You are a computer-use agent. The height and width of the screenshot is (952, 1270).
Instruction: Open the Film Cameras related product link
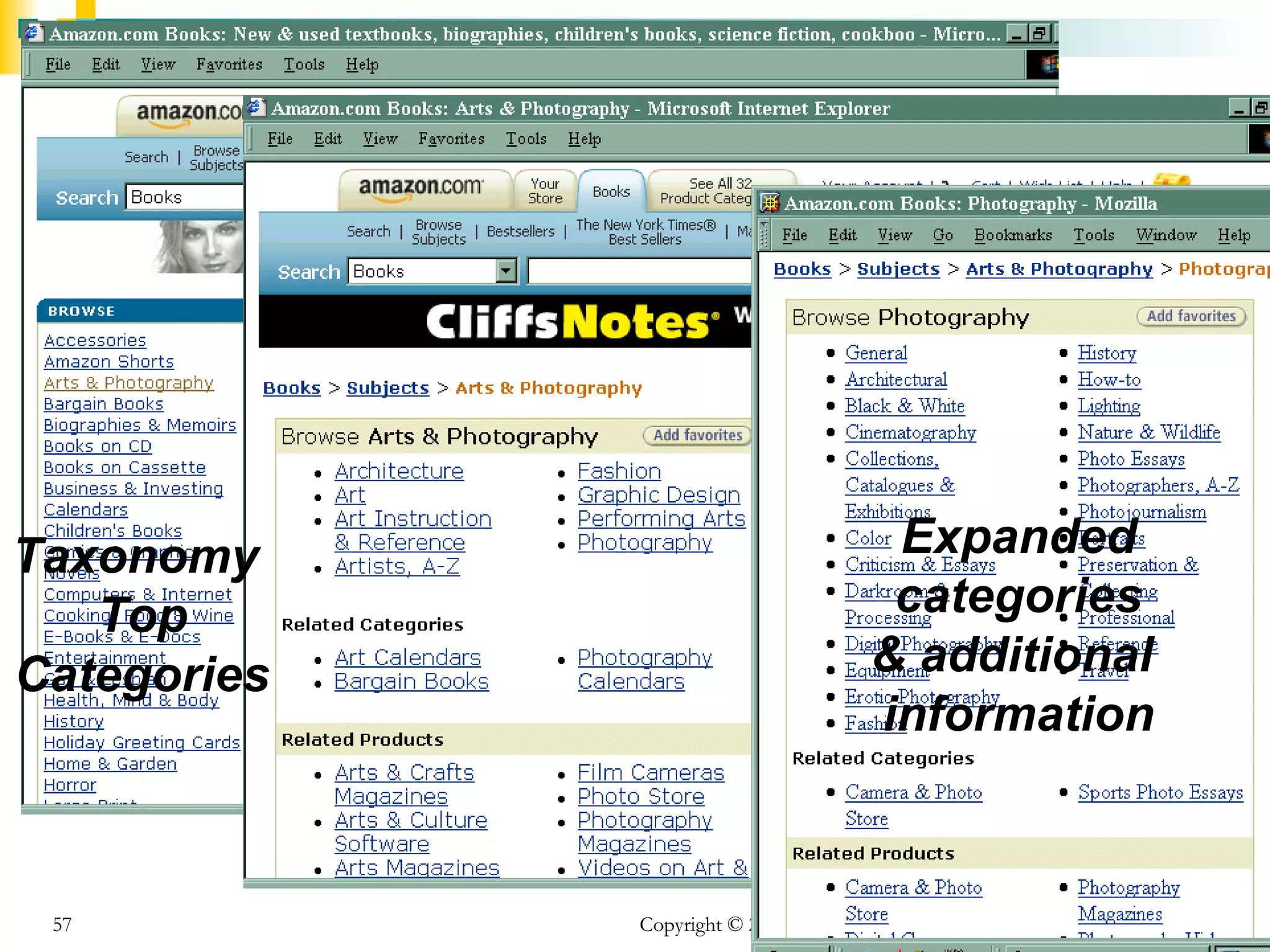coord(651,772)
